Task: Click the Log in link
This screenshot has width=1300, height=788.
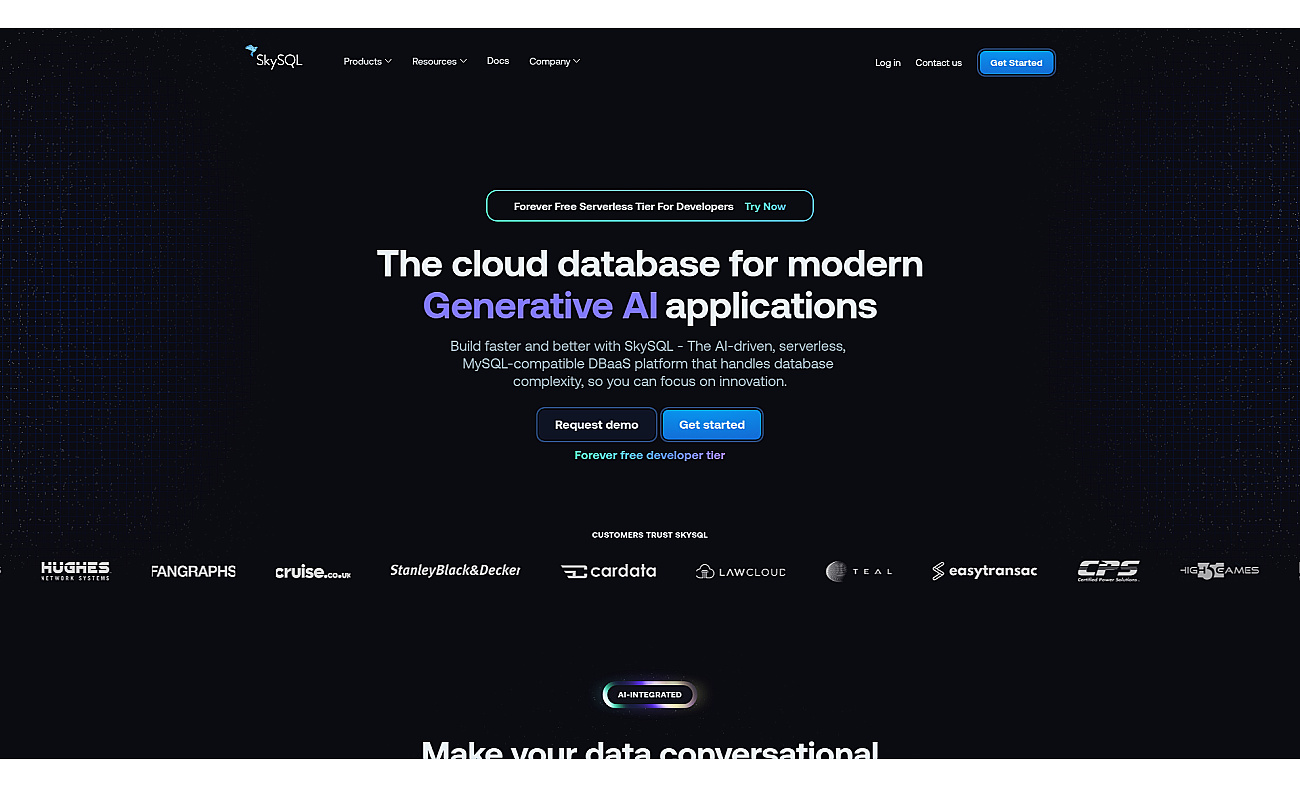Action: point(888,63)
